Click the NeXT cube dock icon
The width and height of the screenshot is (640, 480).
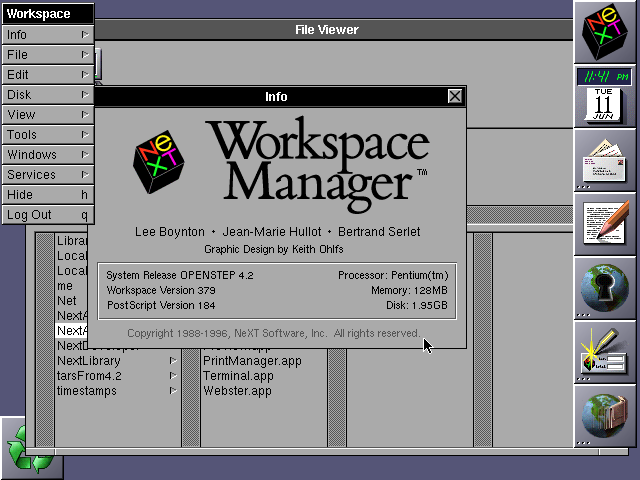[607, 32]
